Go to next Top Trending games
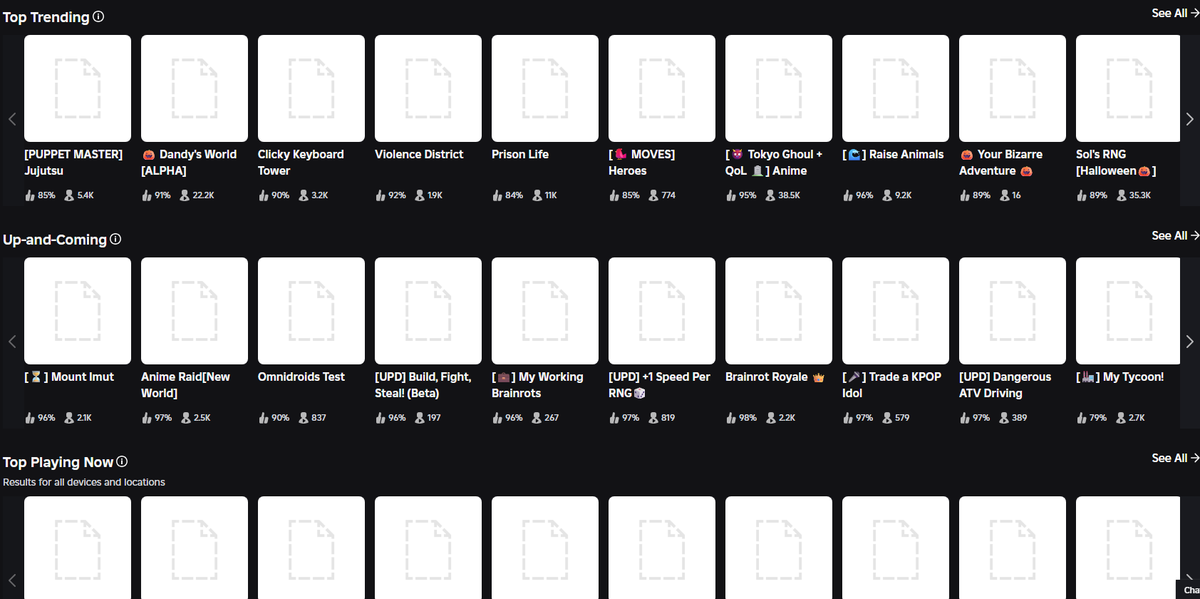This screenshot has height=599, width=1200. tap(1188, 119)
